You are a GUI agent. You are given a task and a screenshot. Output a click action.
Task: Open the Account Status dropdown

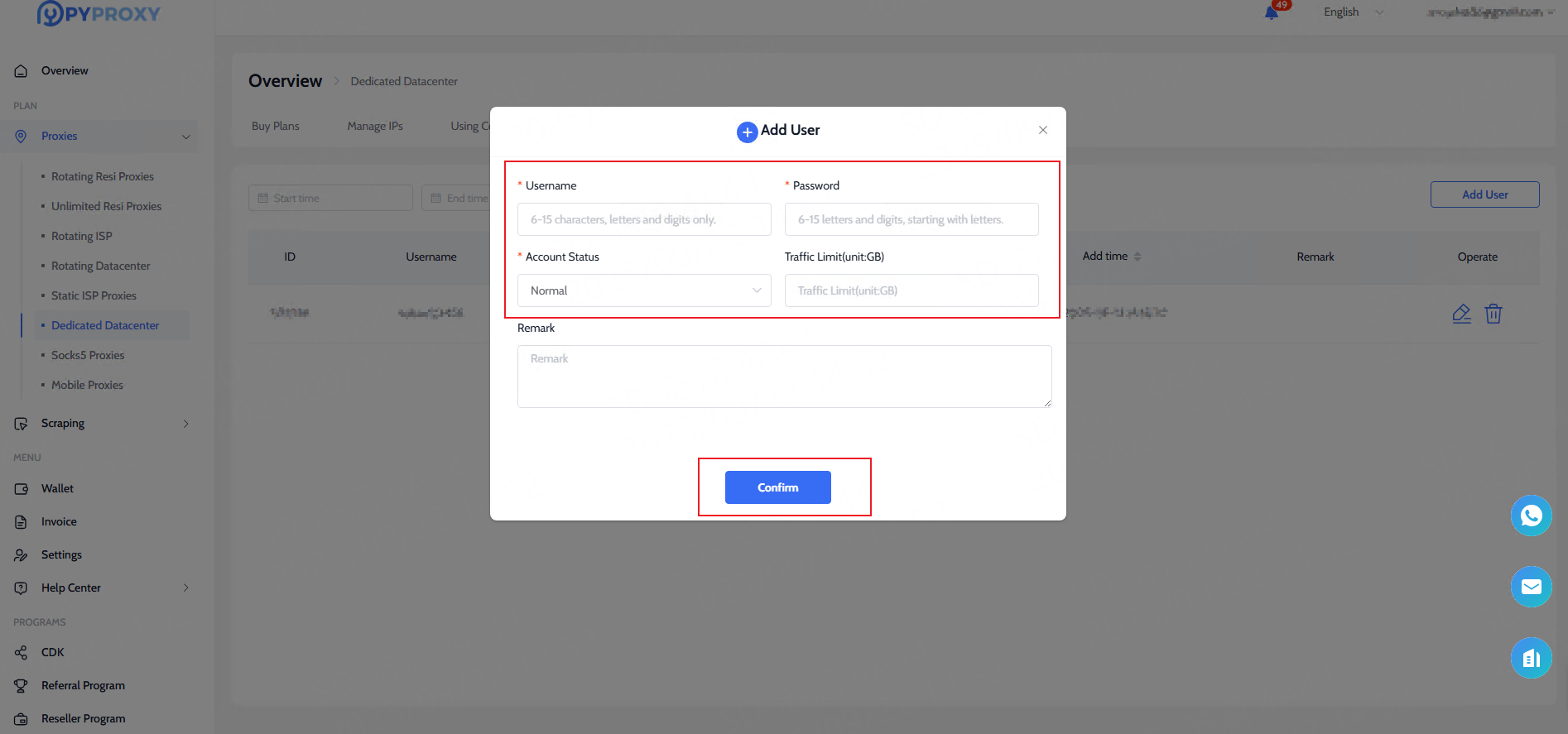pos(644,290)
